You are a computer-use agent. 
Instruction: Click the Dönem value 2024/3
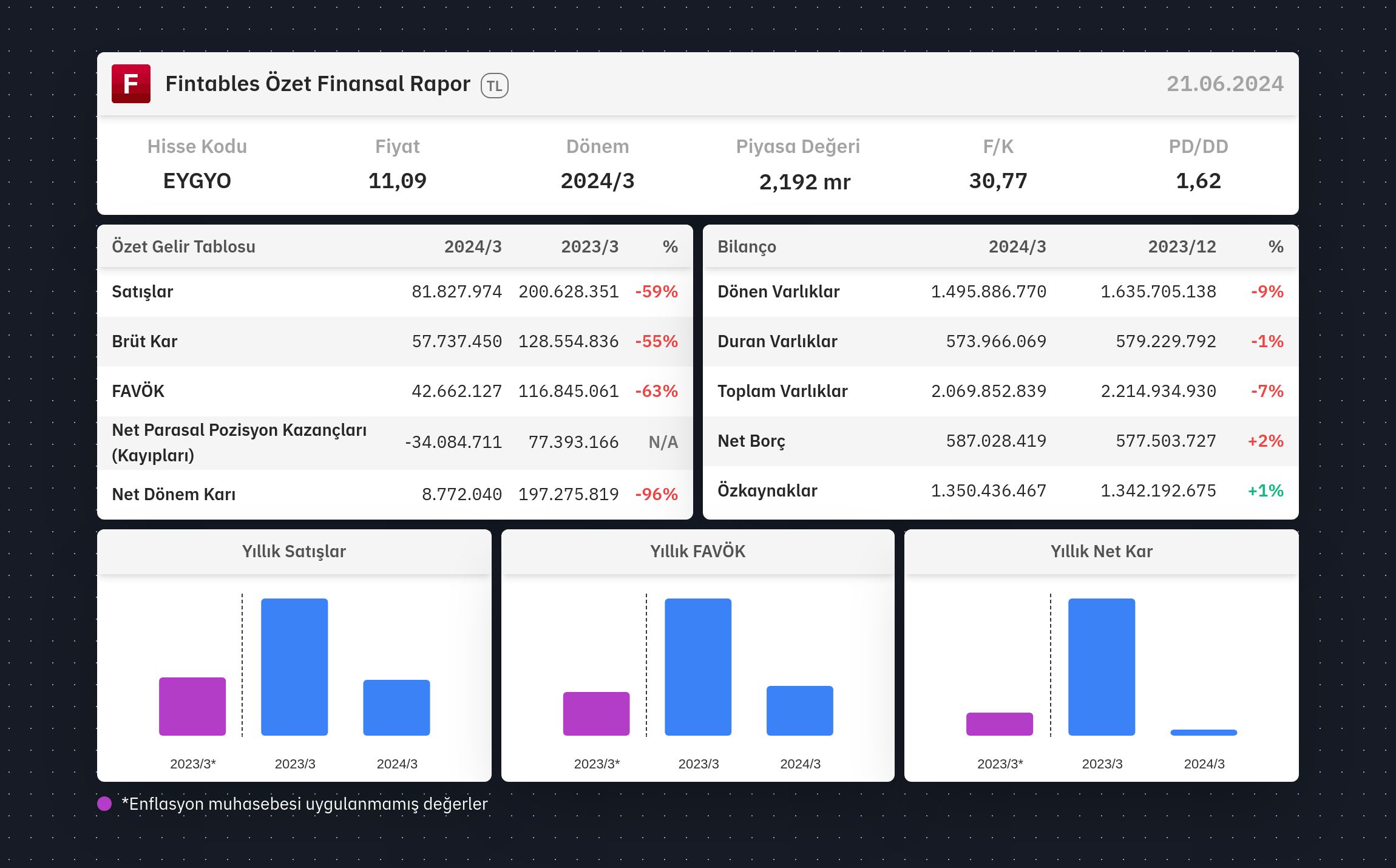coord(598,181)
